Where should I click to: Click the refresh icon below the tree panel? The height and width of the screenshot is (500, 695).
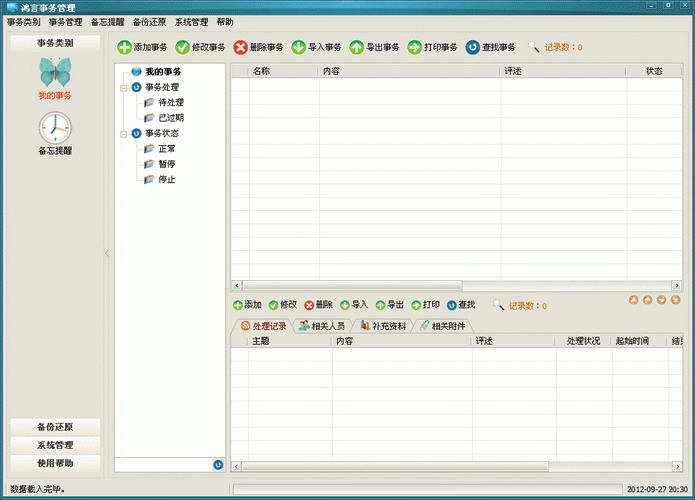coord(218,465)
